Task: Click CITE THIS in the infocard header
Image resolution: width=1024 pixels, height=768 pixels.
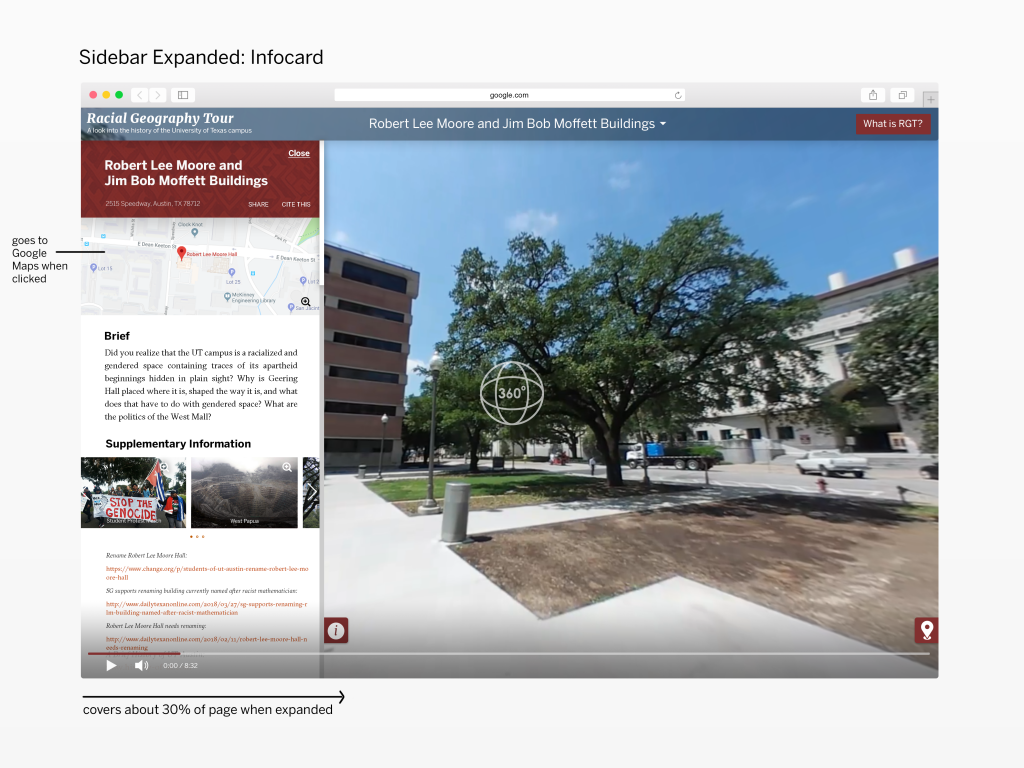Action: point(296,204)
